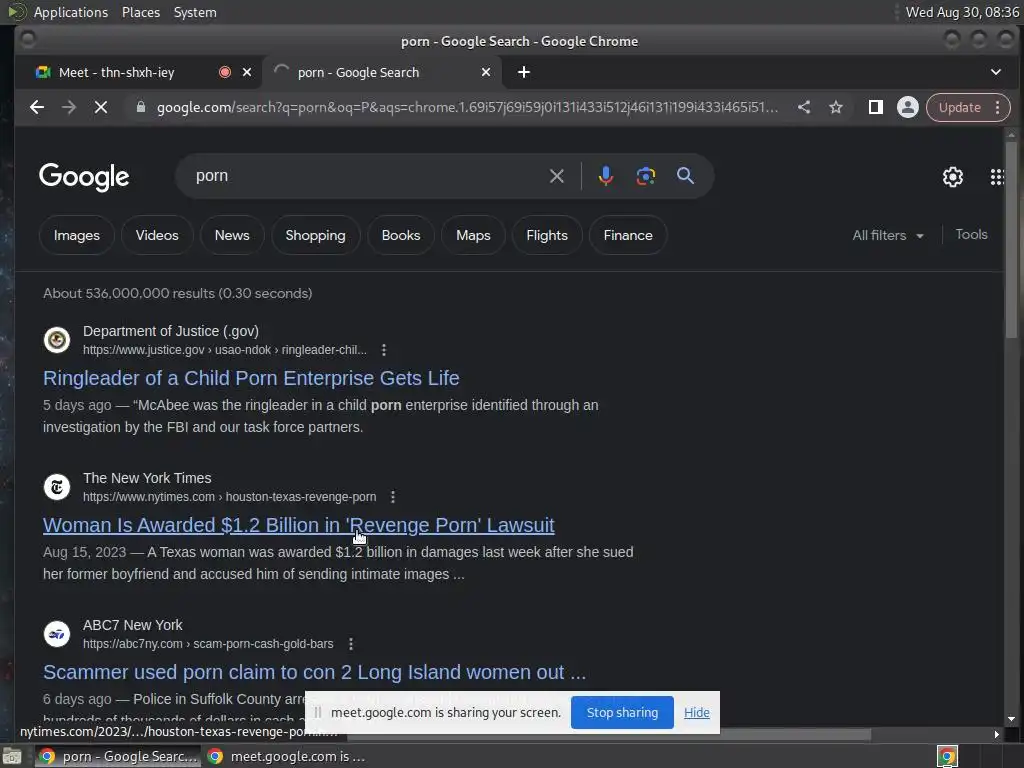Select the Images filter
Screen dimensions: 1024x768
pyautogui.click(x=76, y=235)
